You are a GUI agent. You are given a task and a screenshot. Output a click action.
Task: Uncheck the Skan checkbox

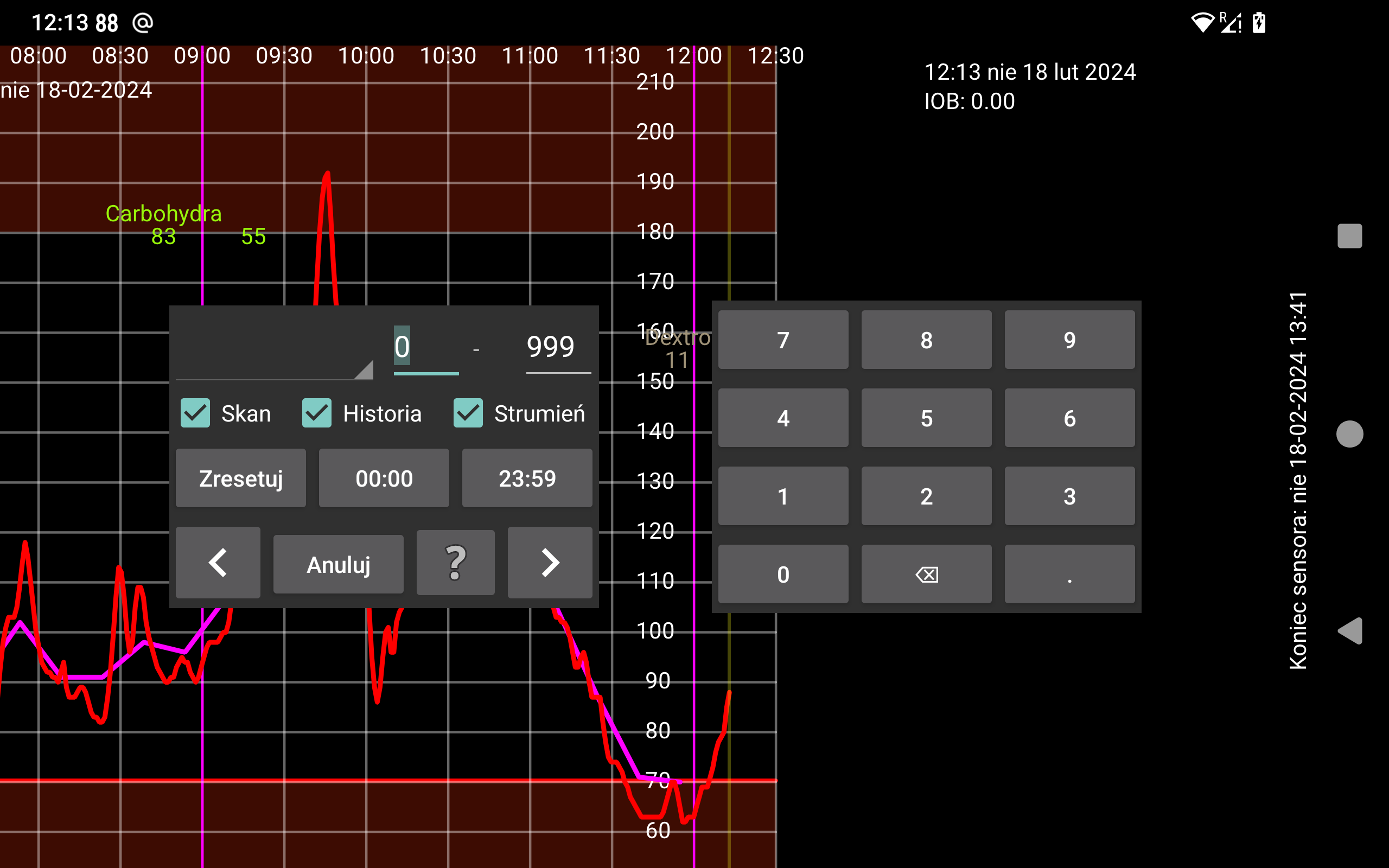click(x=195, y=413)
